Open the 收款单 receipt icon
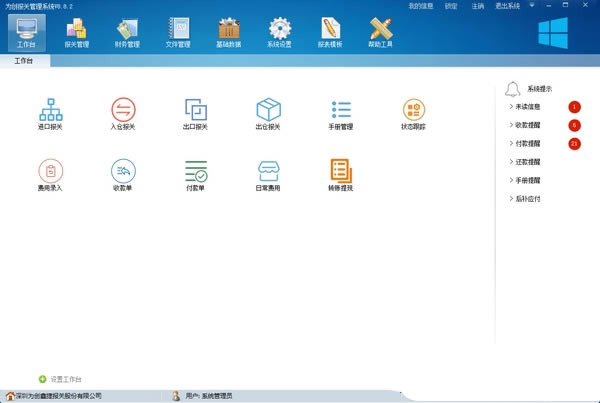600x403 pixels. click(122, 170)
